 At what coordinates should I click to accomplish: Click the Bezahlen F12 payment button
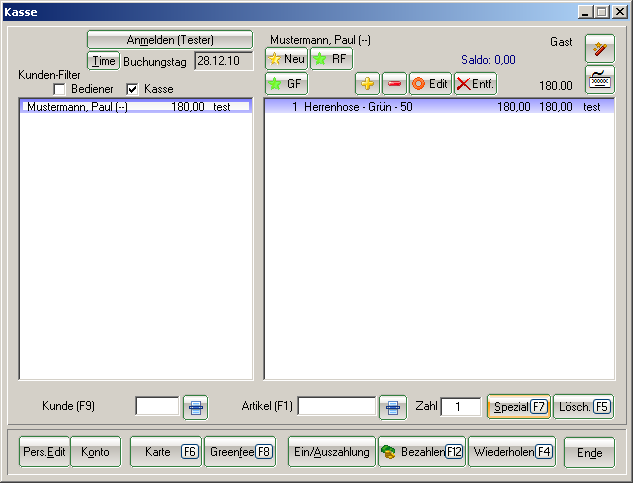coord(421,452)
